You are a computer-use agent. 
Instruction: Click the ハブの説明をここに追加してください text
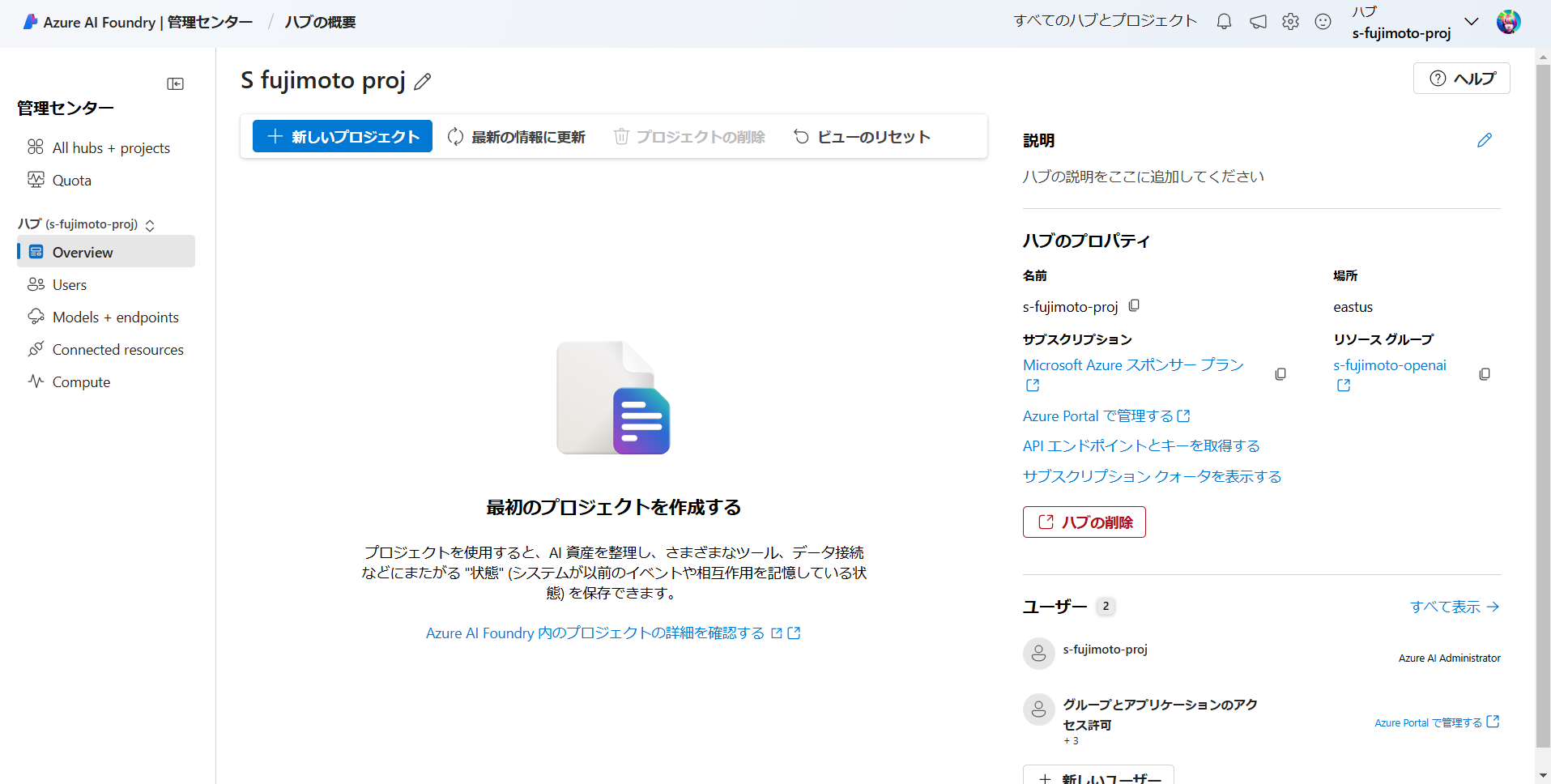(1143, 177)
